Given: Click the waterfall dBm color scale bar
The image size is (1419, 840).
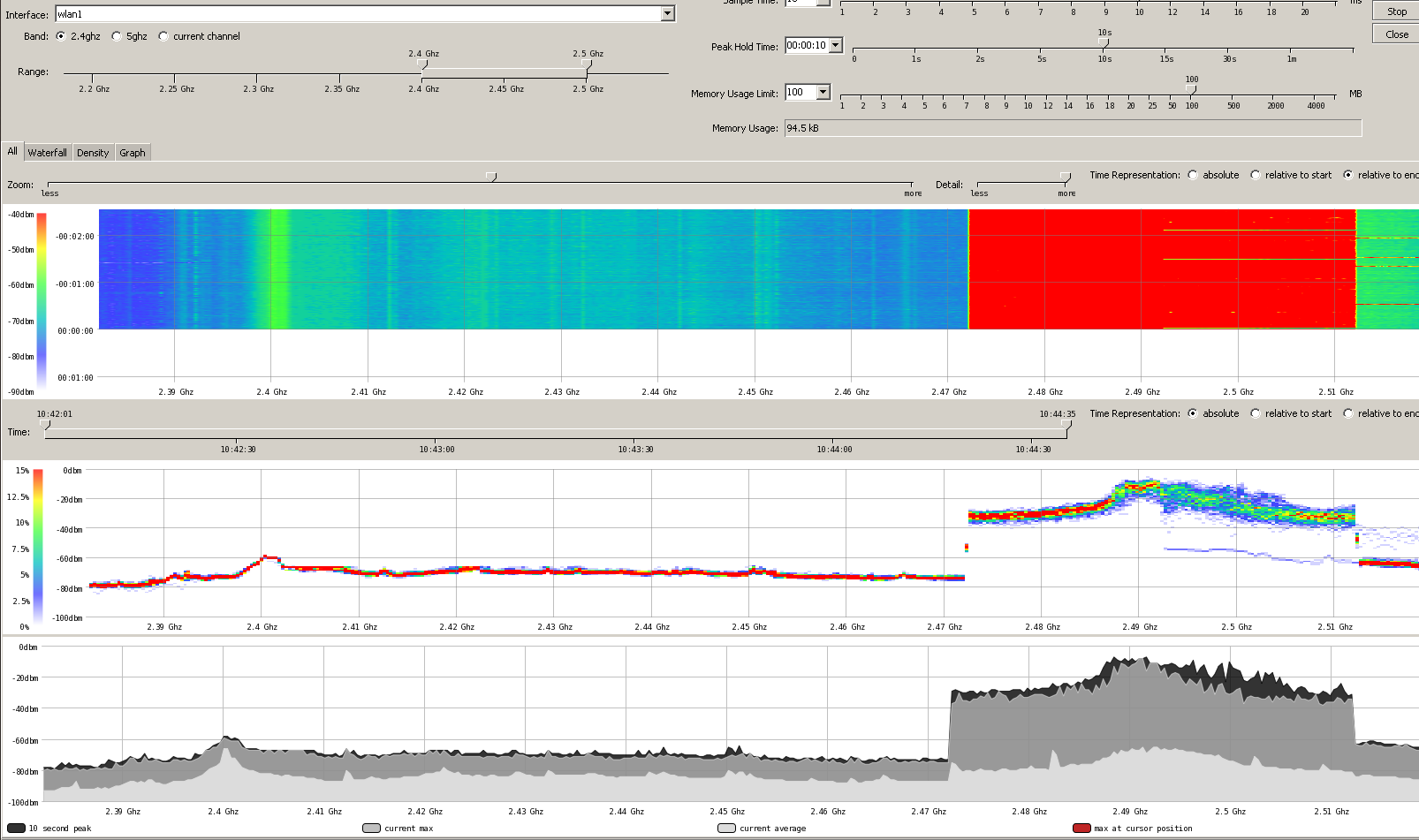Looking at the screenshot, I should [x=42, y=302].
